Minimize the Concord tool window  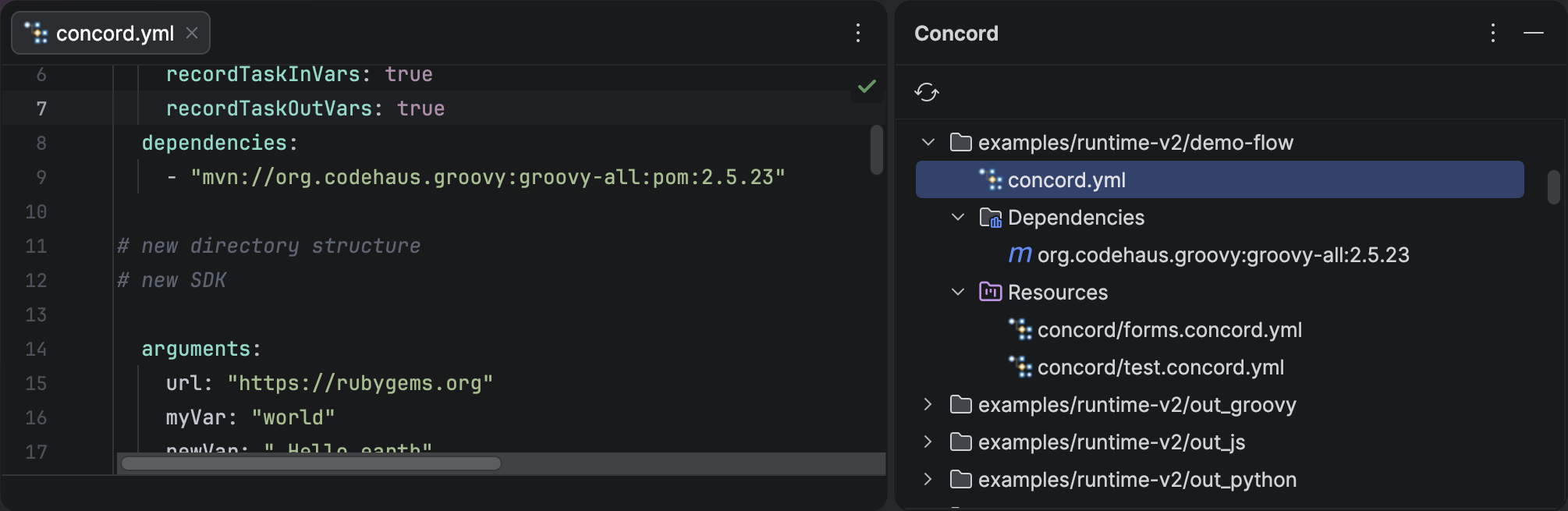pyautogui.click(x=1533, y=33)
